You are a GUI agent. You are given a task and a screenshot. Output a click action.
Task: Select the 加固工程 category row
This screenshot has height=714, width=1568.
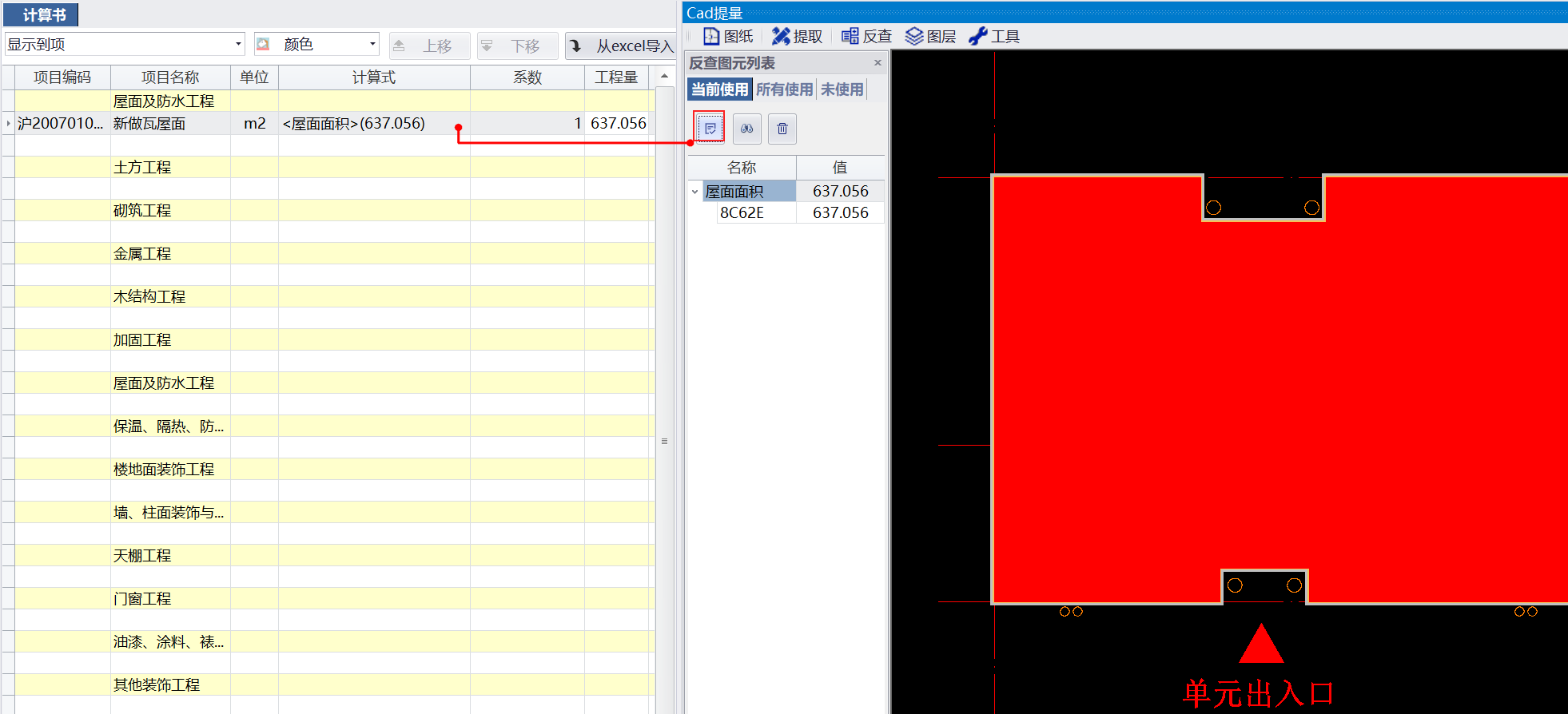[328, 339]
